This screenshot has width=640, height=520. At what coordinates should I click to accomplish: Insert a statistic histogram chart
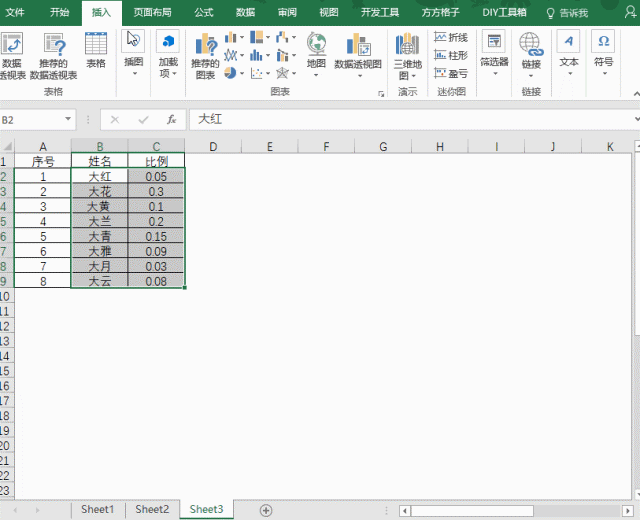257,55
